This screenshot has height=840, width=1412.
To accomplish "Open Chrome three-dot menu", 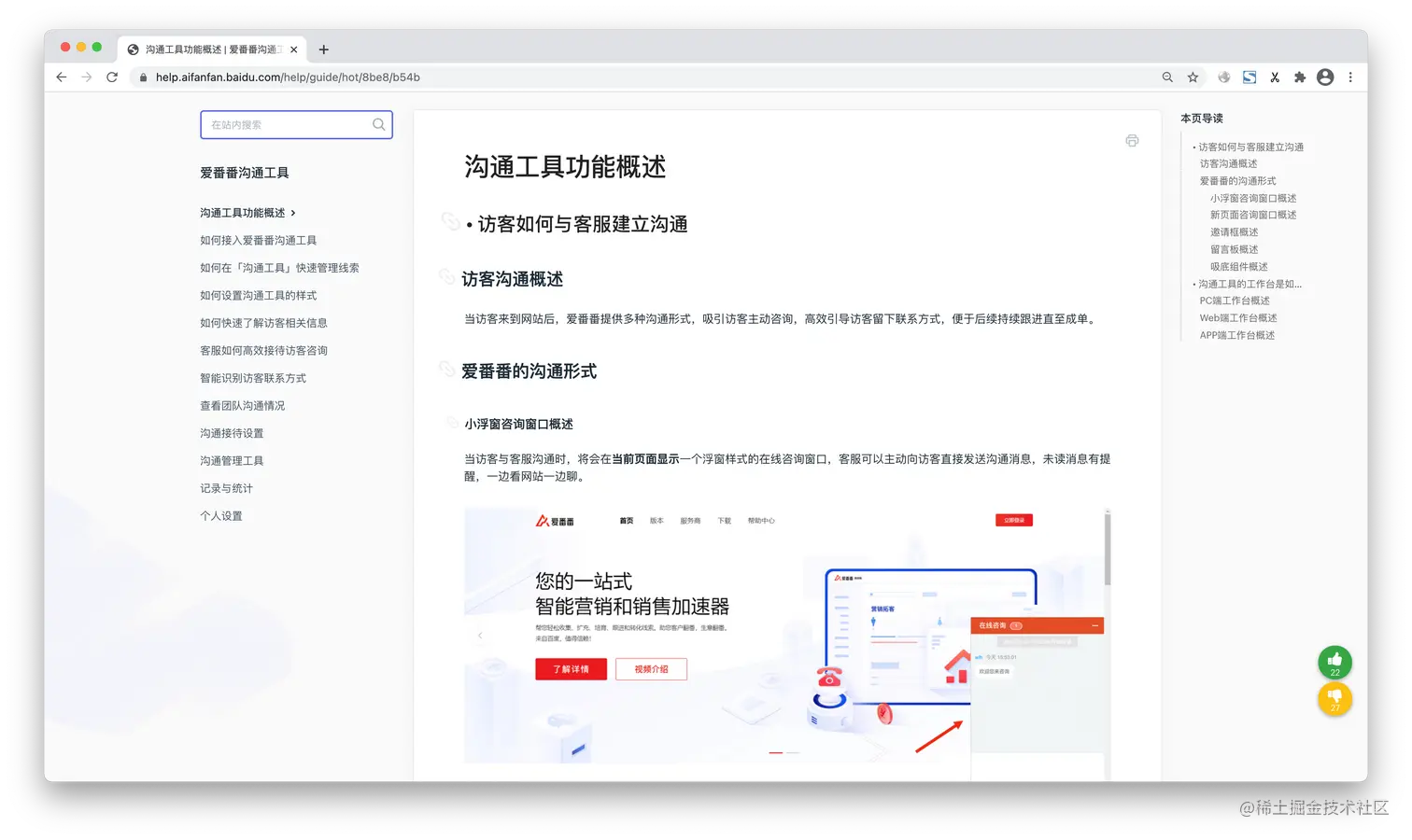I will coord(1350,77).
